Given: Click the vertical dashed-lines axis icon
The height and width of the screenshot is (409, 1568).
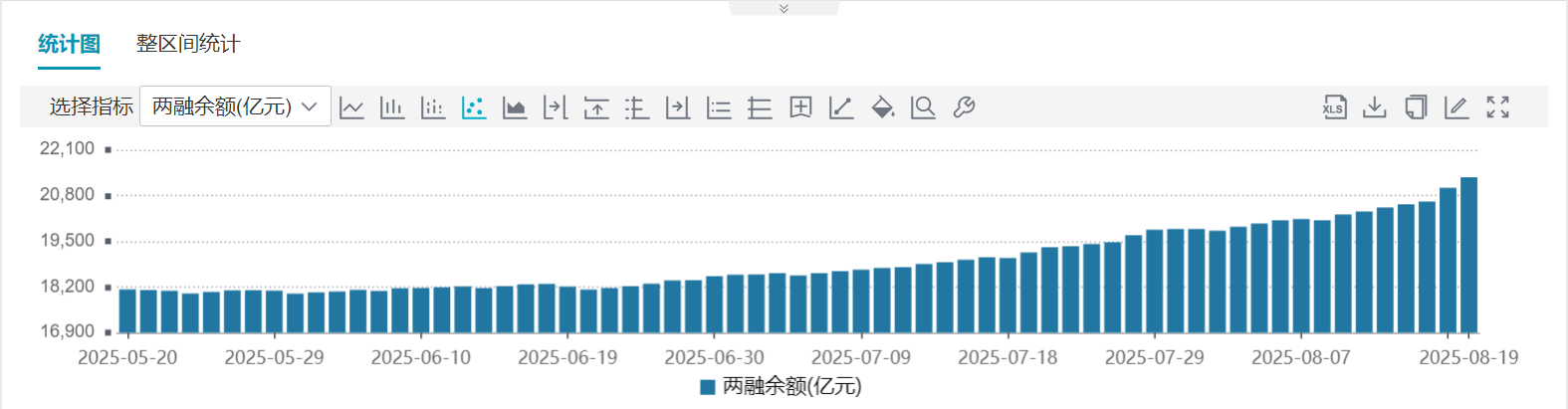Looking at the screenshot, I should [637, 107].
